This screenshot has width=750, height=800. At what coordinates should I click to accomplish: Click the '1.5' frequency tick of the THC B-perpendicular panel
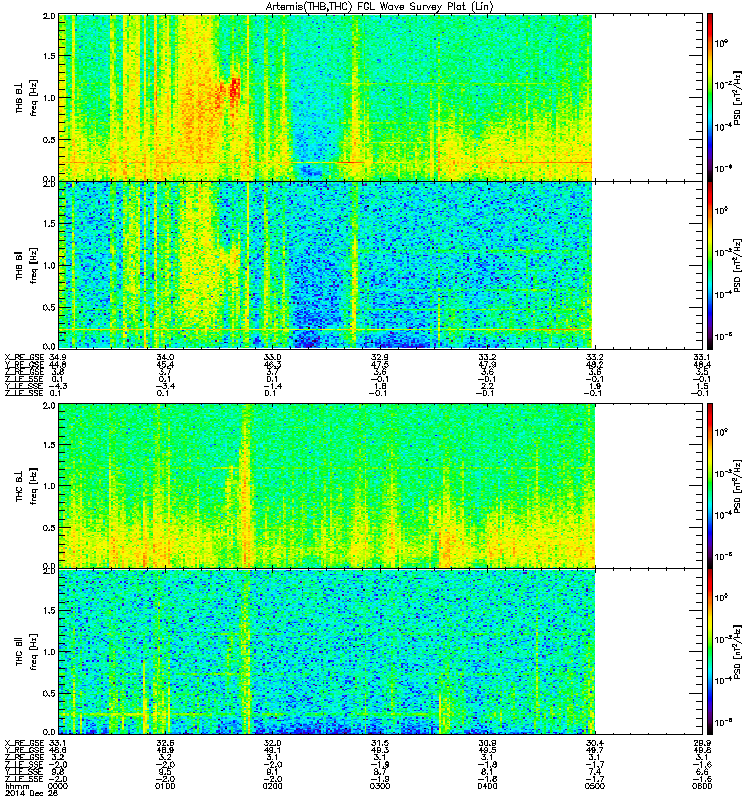(49, 445)
